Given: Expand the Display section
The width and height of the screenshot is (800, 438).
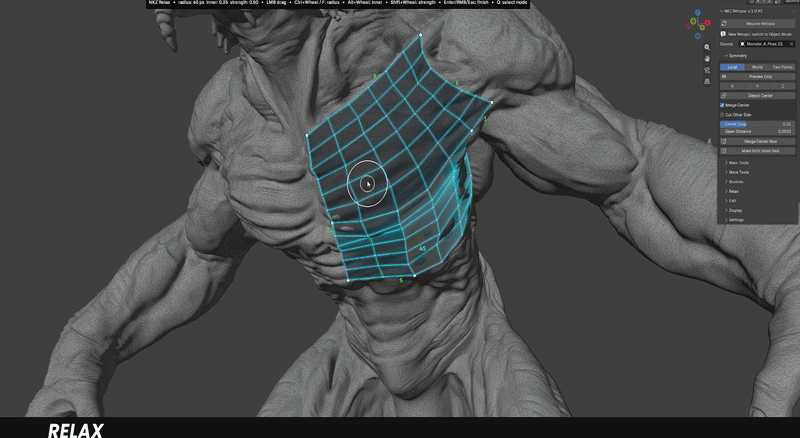Looking at the screenshot, I should coord(734,210).
